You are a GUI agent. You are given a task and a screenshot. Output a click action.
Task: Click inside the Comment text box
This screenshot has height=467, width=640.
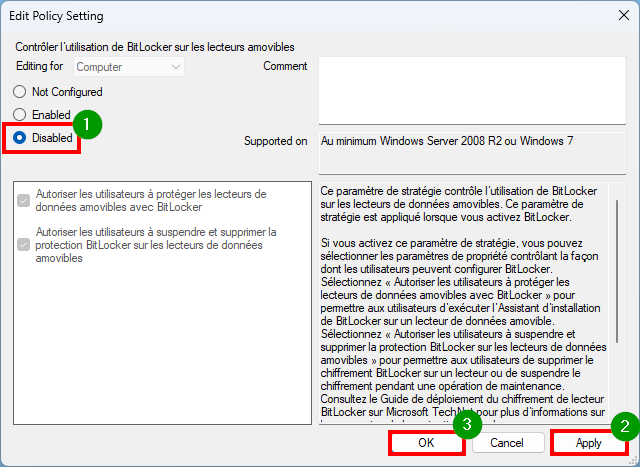point(472,91)
